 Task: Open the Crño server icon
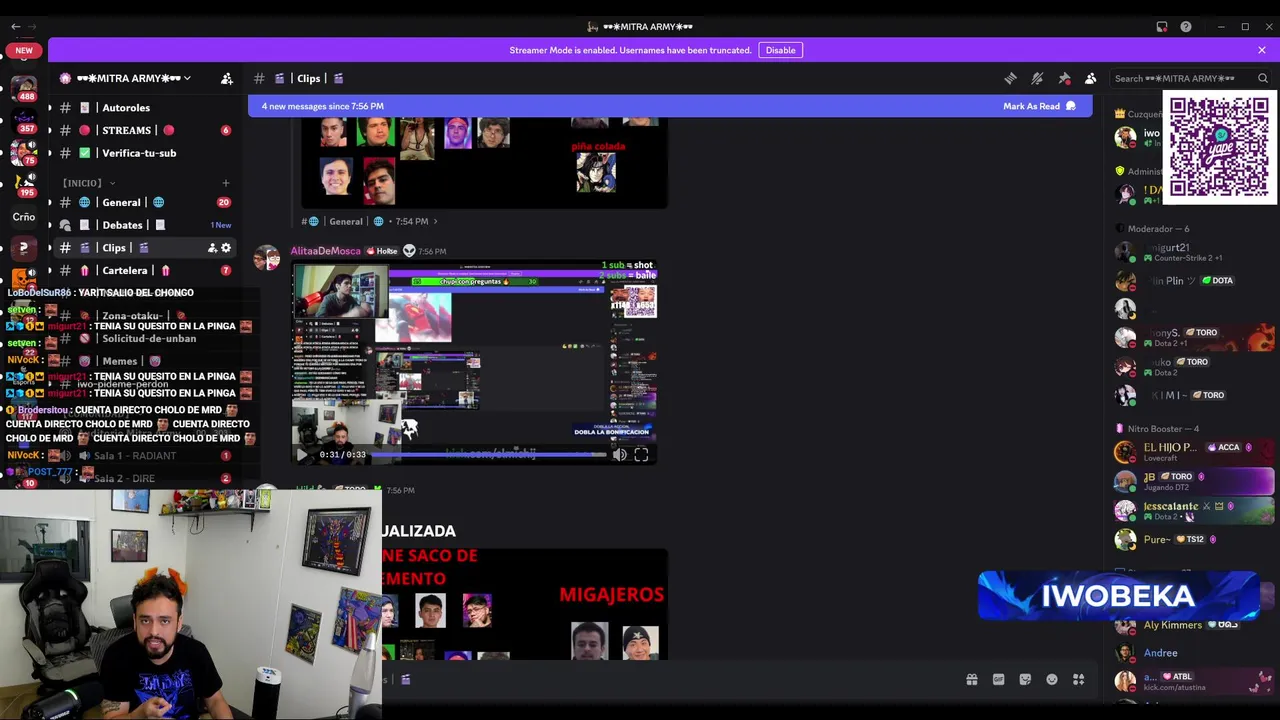(24, 216)
